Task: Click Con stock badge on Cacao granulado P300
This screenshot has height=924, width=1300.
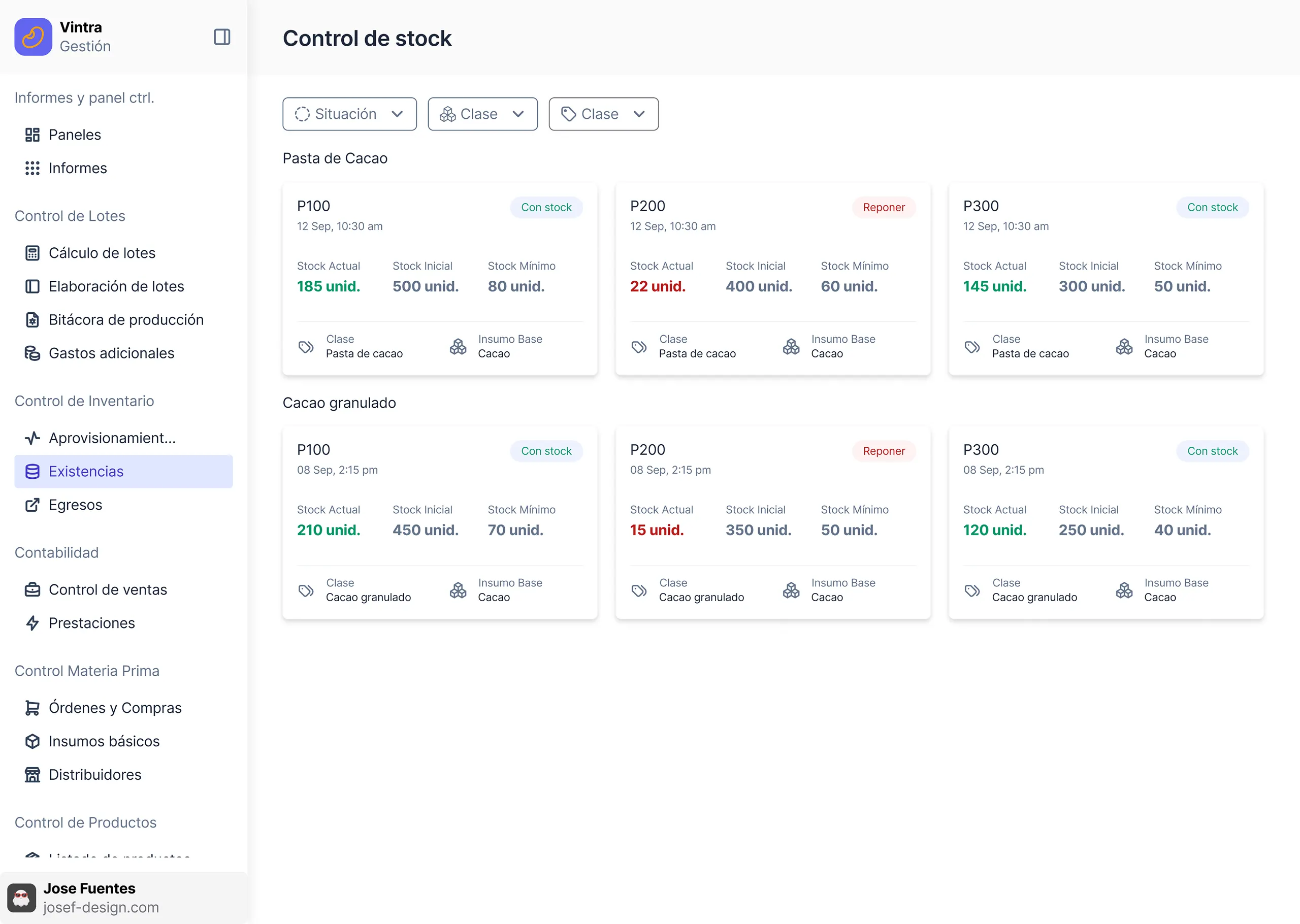Action: tap(1212, 451)
